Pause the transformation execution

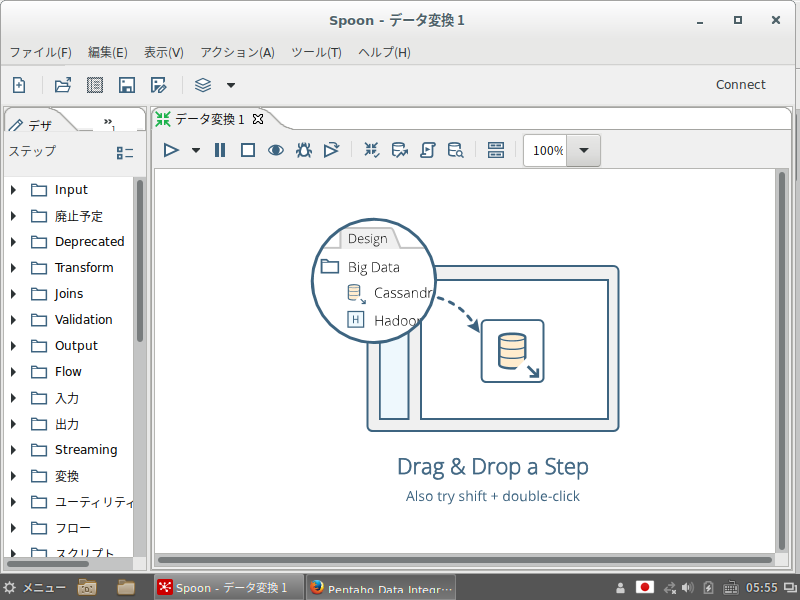click(x=219, y=150)
